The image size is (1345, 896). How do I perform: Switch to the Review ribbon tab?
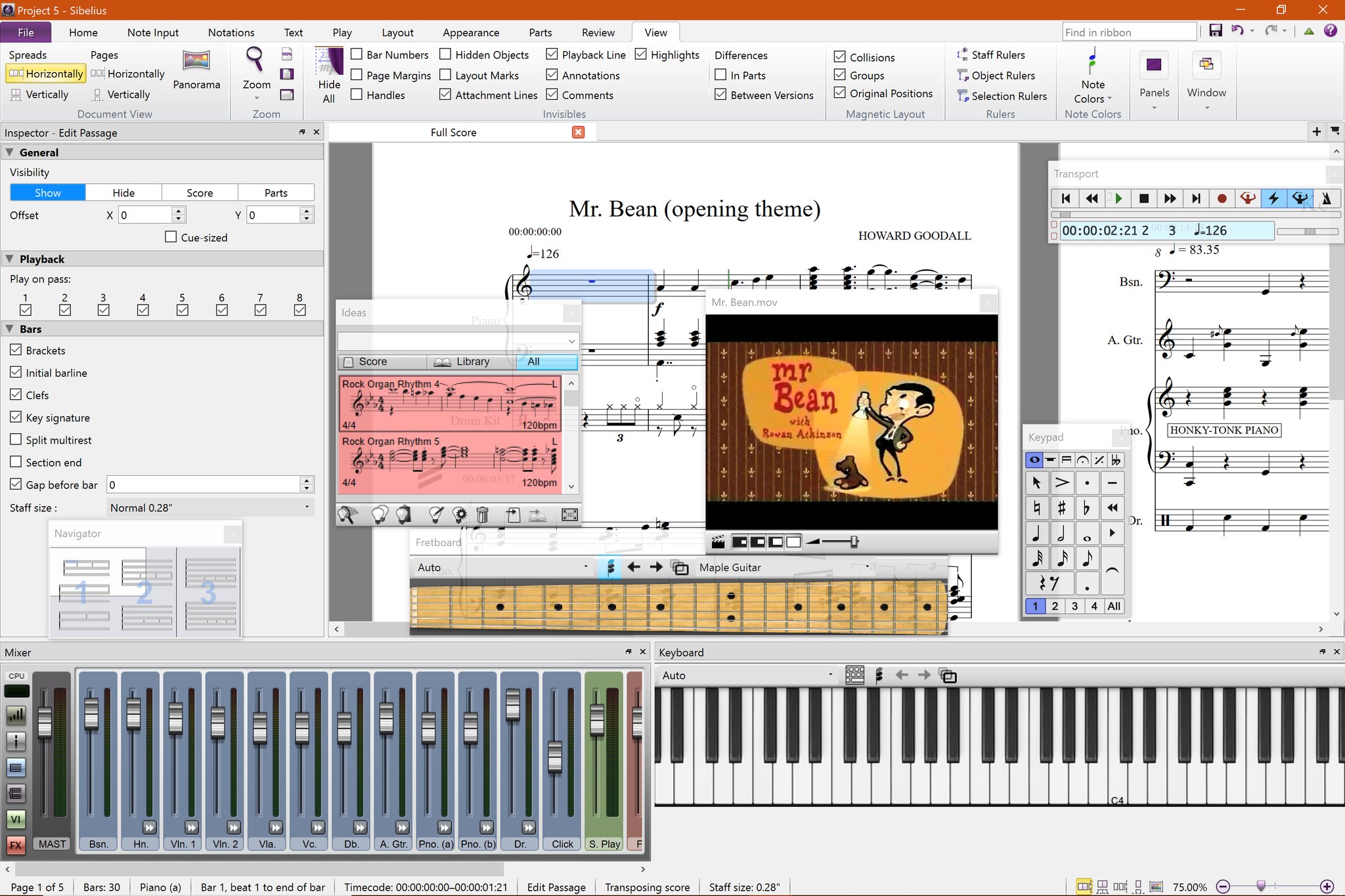click(598, 32)
